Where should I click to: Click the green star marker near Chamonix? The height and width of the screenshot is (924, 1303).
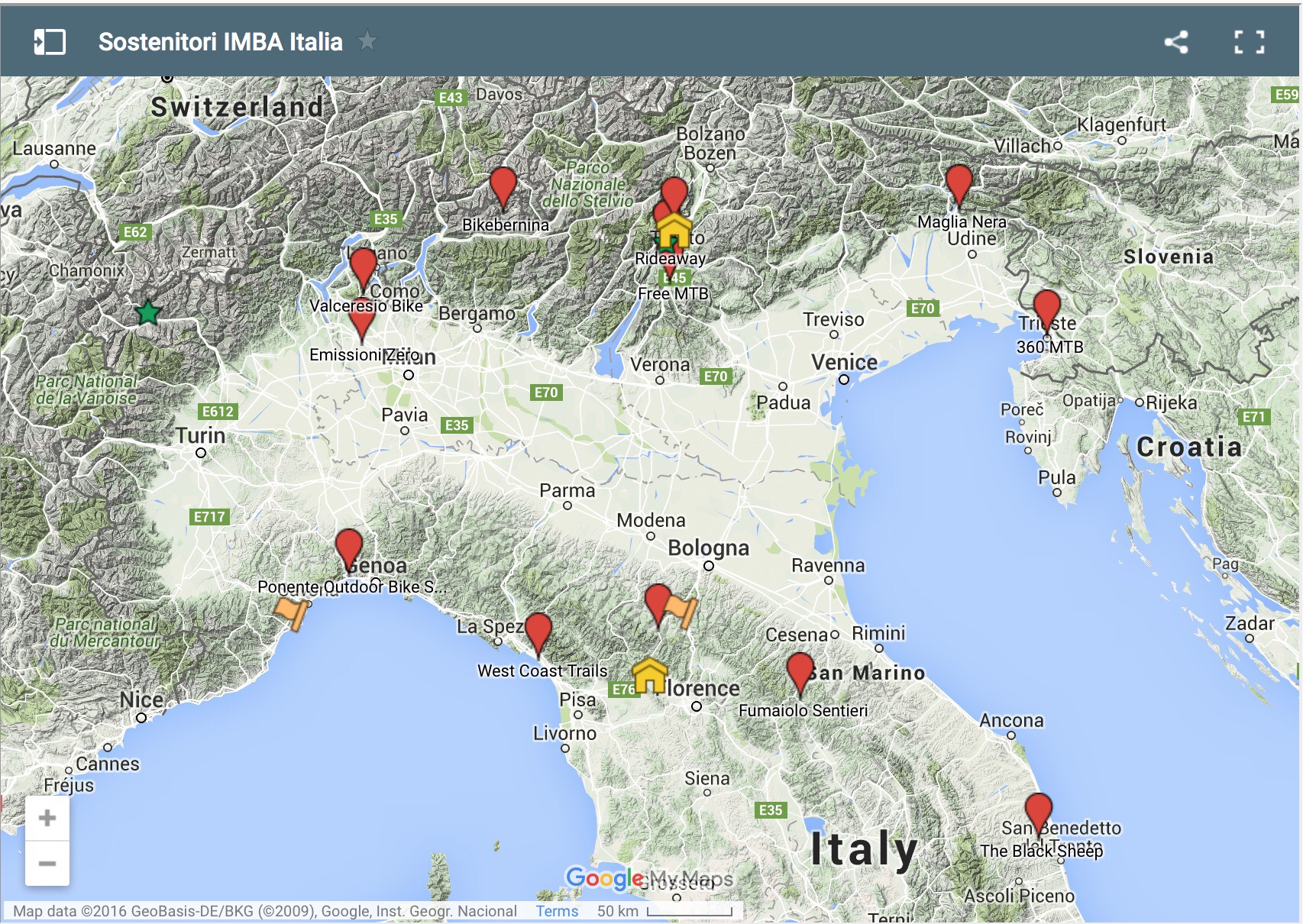coord(148,312)
